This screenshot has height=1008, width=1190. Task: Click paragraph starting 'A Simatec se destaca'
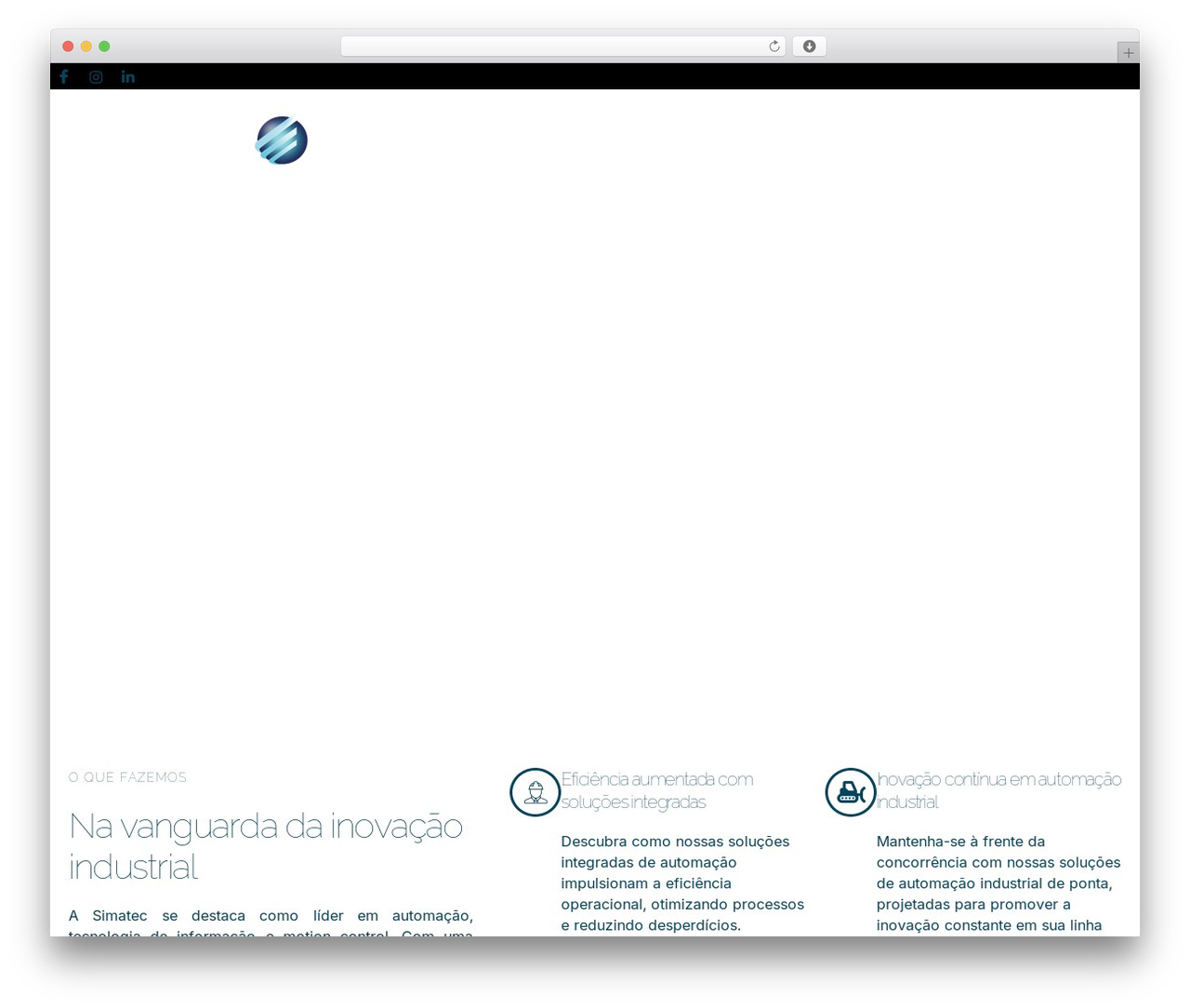[x=271, y=922]
